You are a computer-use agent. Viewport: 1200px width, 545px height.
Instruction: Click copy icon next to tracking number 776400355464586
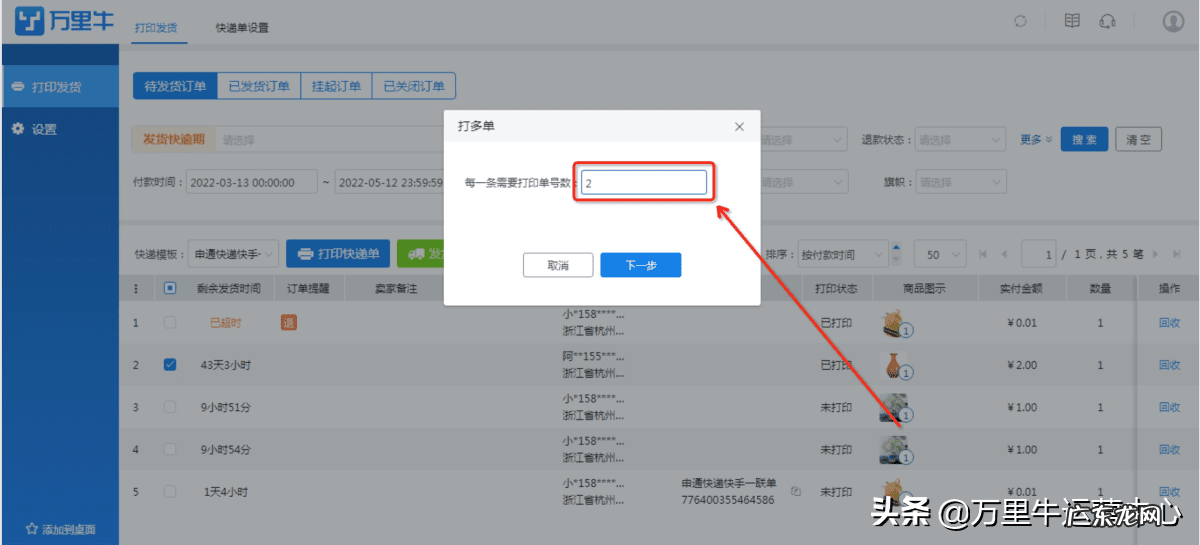[795, 492]
